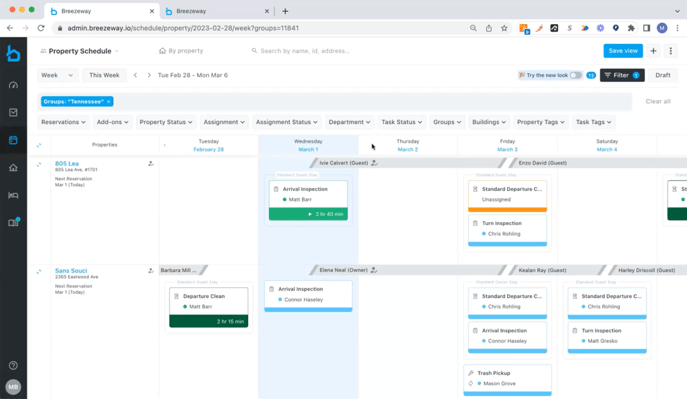Open the tasks checkmark icon in sidebar
687x399 pixels.
pyautogui.click(x=13, y=113)
